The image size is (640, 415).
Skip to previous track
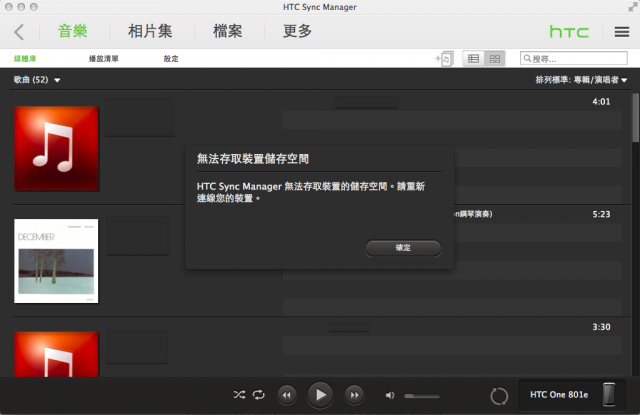pos(287,395)
